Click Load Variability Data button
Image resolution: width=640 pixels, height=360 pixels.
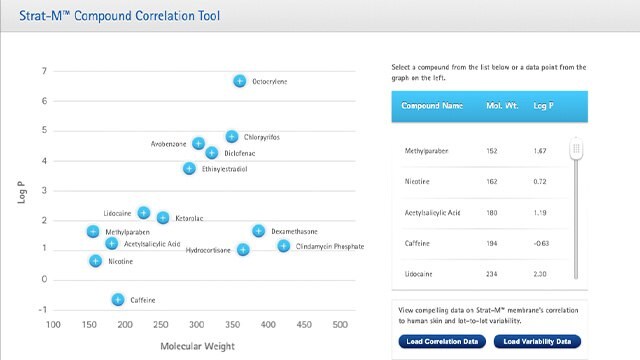point(537,341)
